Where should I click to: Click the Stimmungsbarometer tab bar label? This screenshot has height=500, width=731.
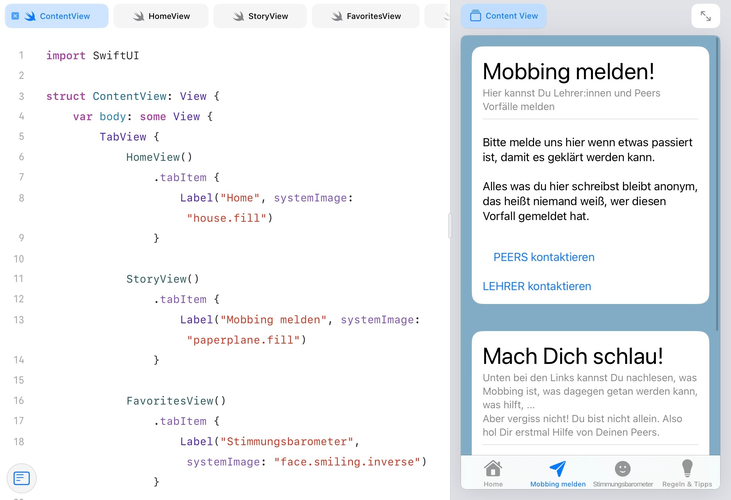622,484
